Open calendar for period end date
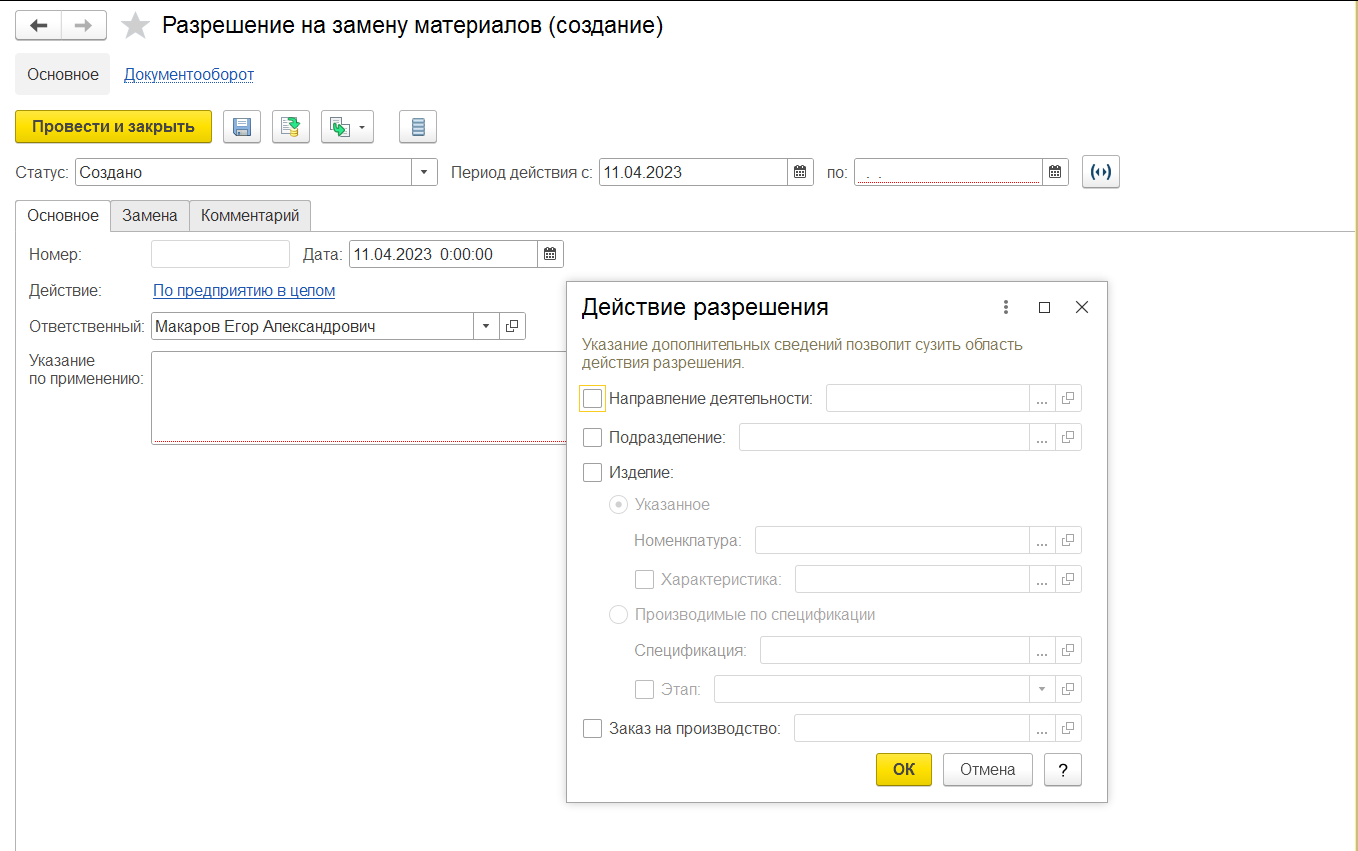Image resolution: width=1358 pixels, height=851 pixels. point(1055,172)
